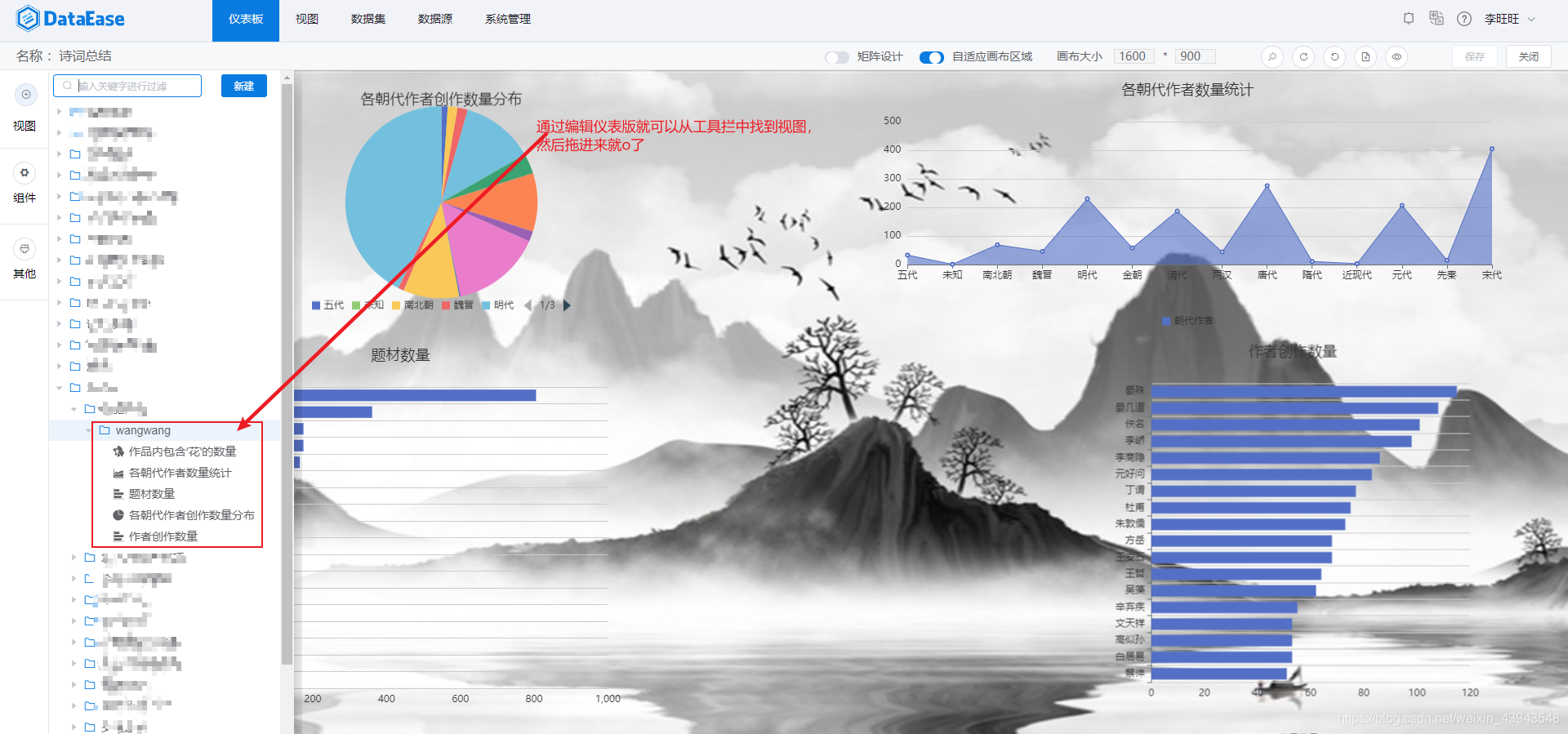Open the notifications bell
This screenshot has width=1568, height=734.
(1409, 18)
